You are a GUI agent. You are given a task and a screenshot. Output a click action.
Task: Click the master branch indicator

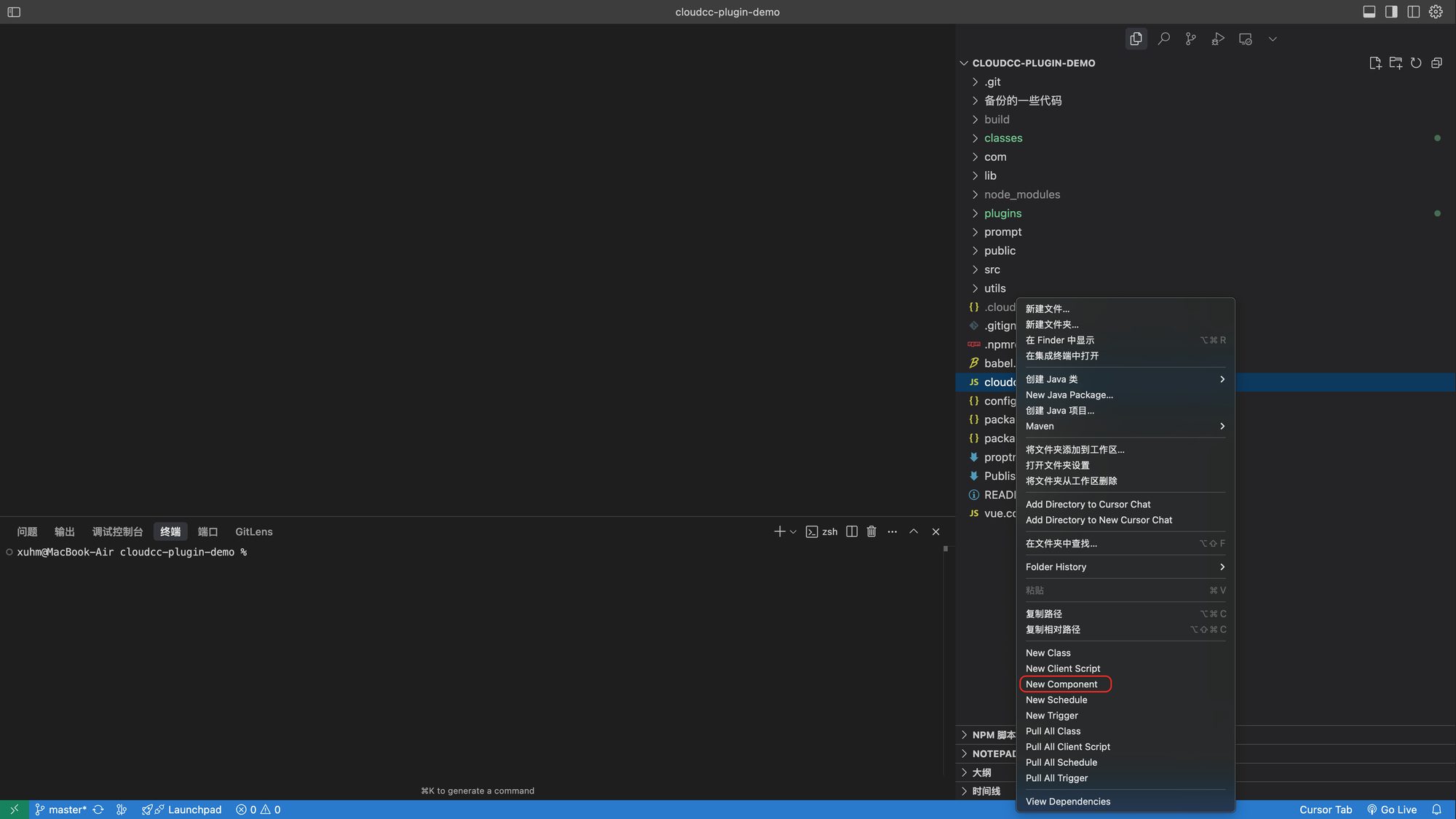pyautogui.click(x=61, y=810)
